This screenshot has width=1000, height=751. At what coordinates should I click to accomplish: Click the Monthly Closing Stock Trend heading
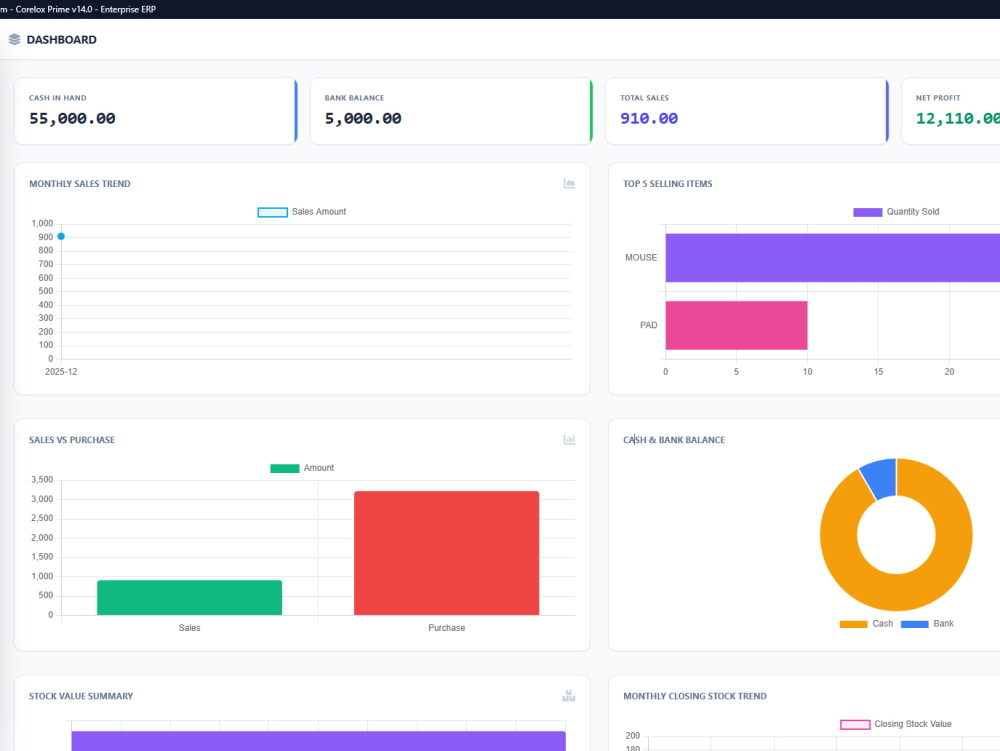point(695,696)
